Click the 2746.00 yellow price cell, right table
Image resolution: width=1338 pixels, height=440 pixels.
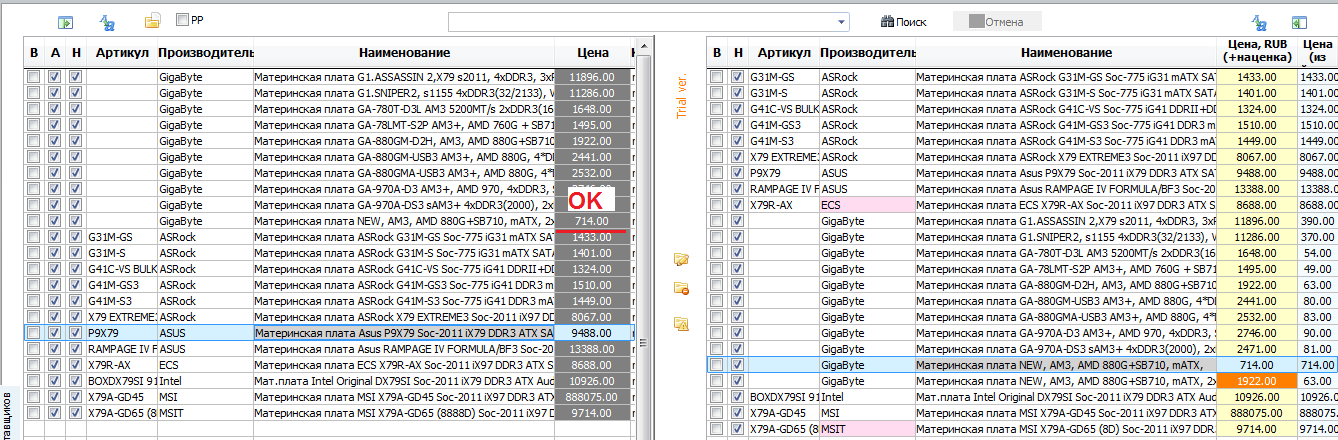coord(1256,333)
